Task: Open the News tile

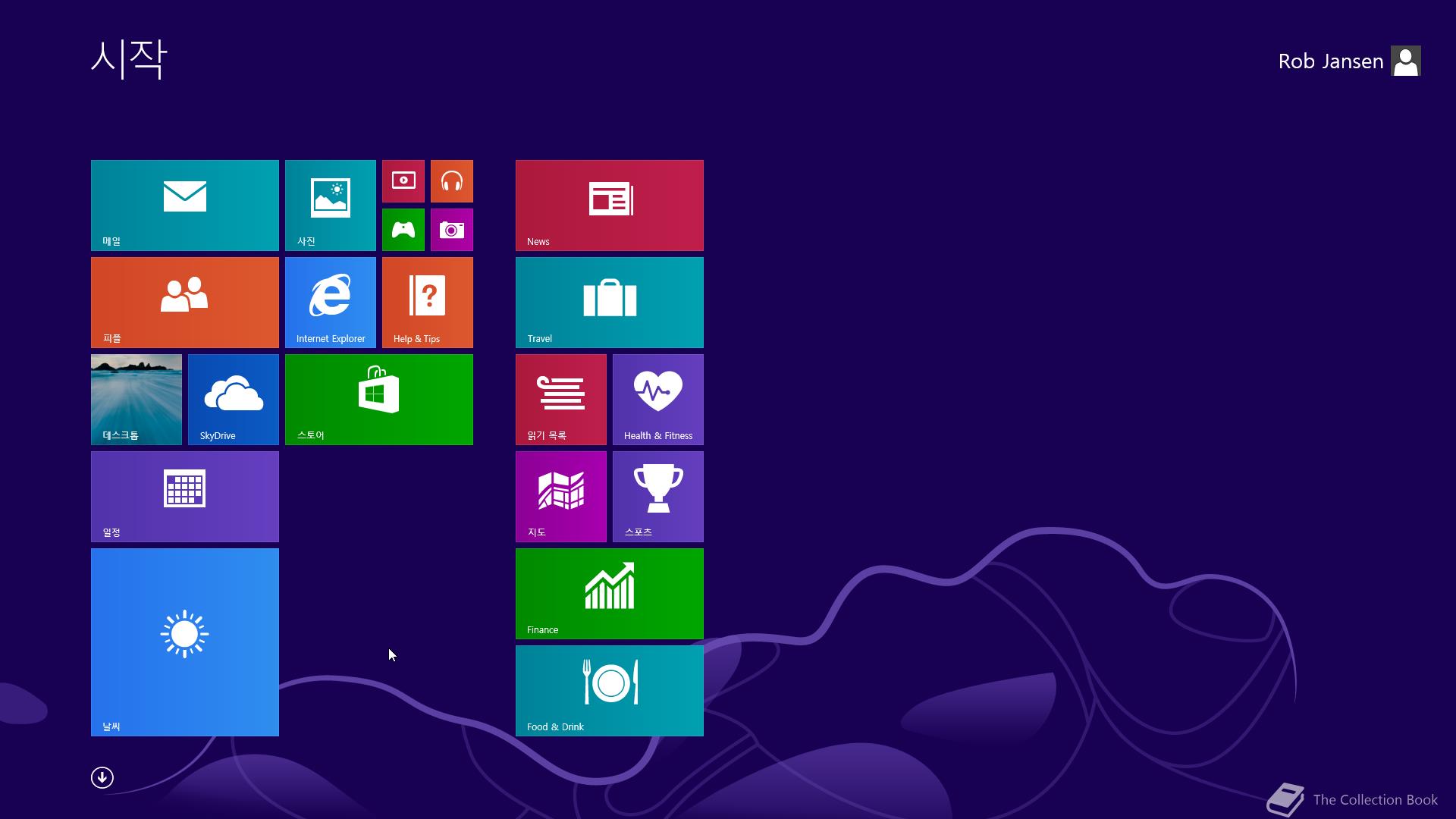Action: pos(610,206)
